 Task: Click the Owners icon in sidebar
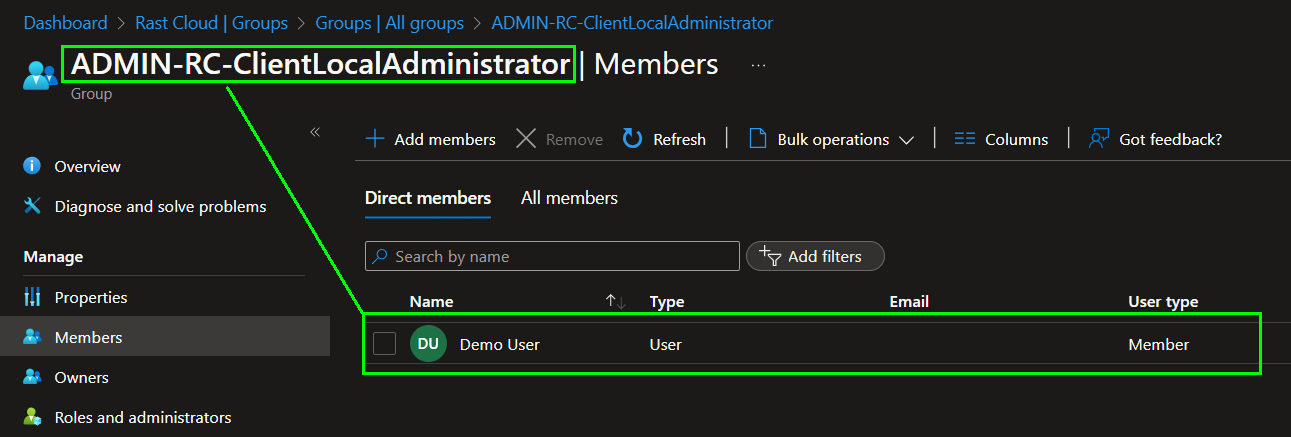[x=32, y=377]
